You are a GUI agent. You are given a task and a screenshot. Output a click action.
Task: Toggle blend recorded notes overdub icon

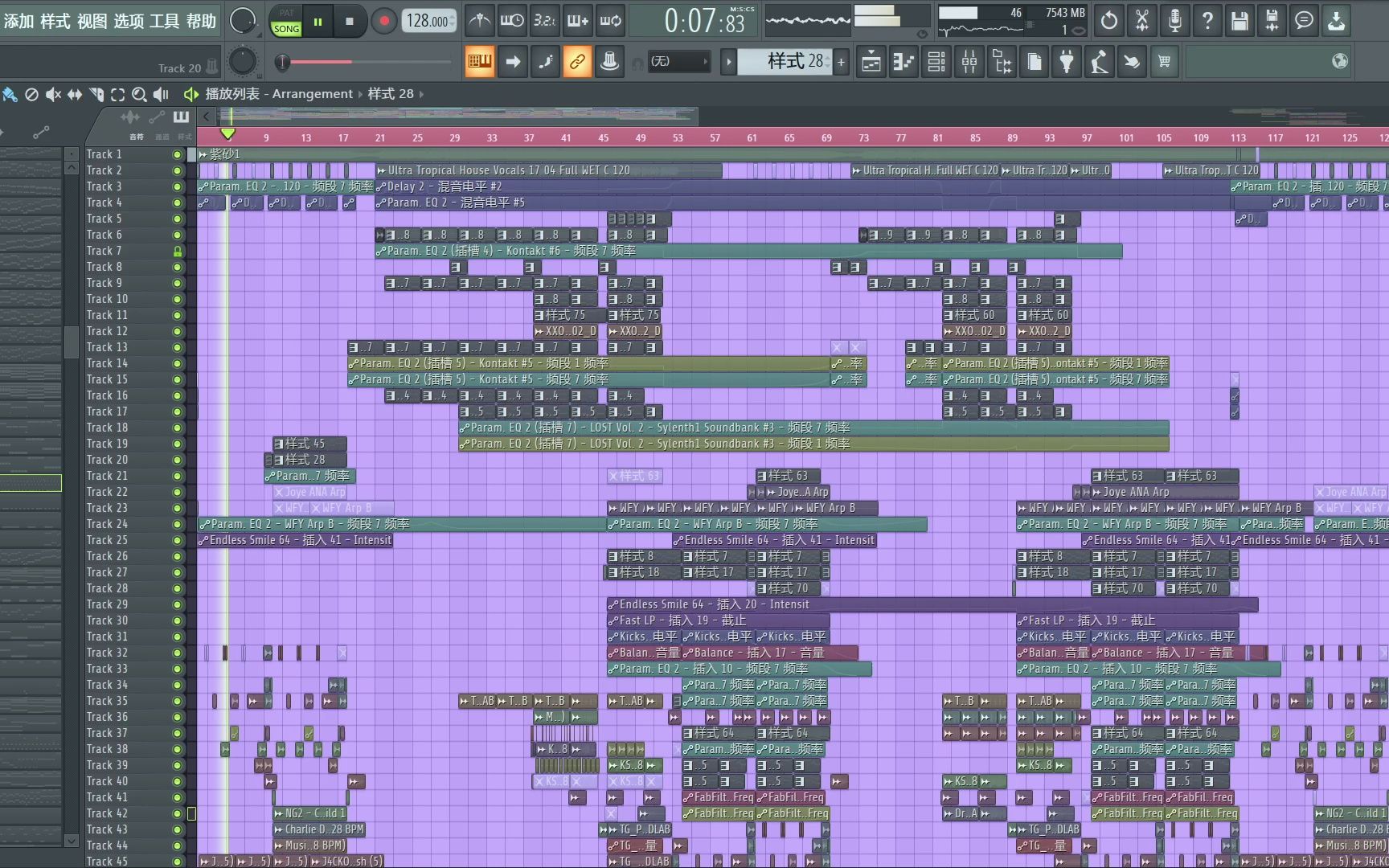click(x=578, y=21)
